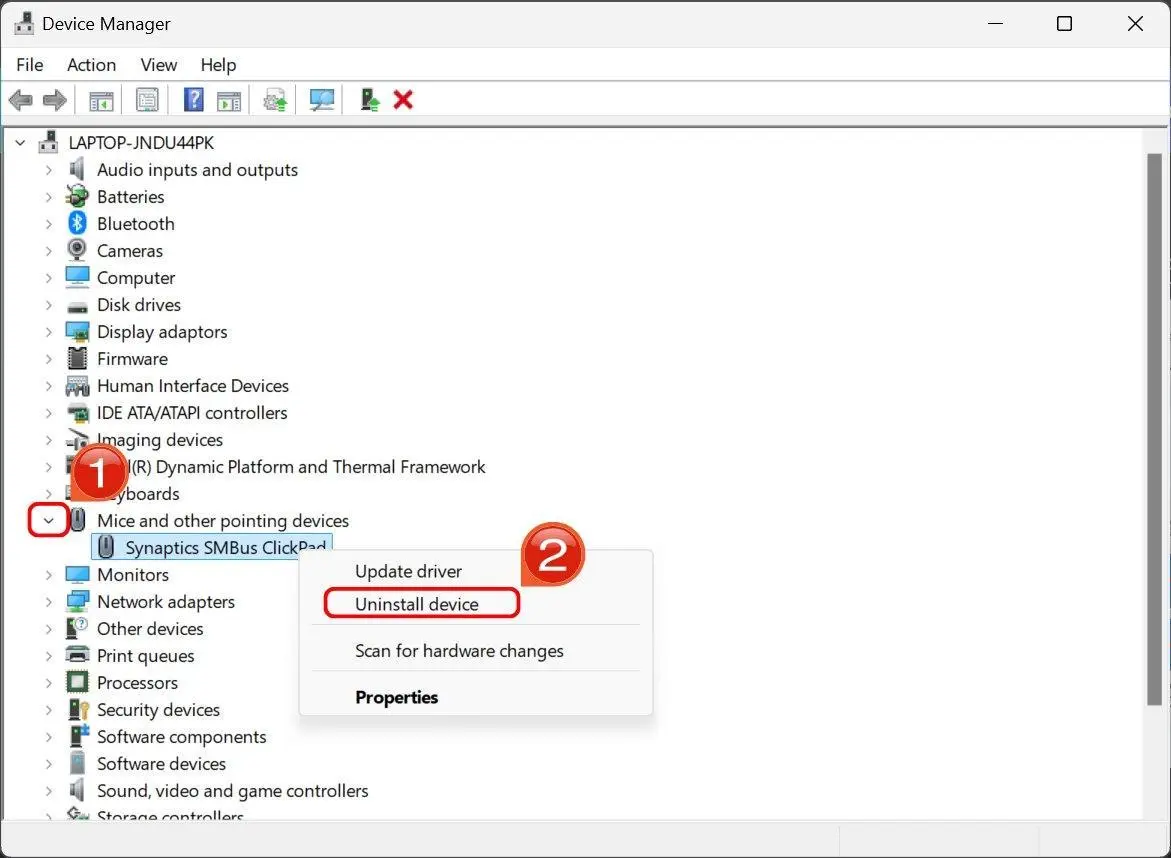This screenshot has height=858, width=1171.
Task: Open the Action menu
Action: pyautogui.click(x=91, y=65)
